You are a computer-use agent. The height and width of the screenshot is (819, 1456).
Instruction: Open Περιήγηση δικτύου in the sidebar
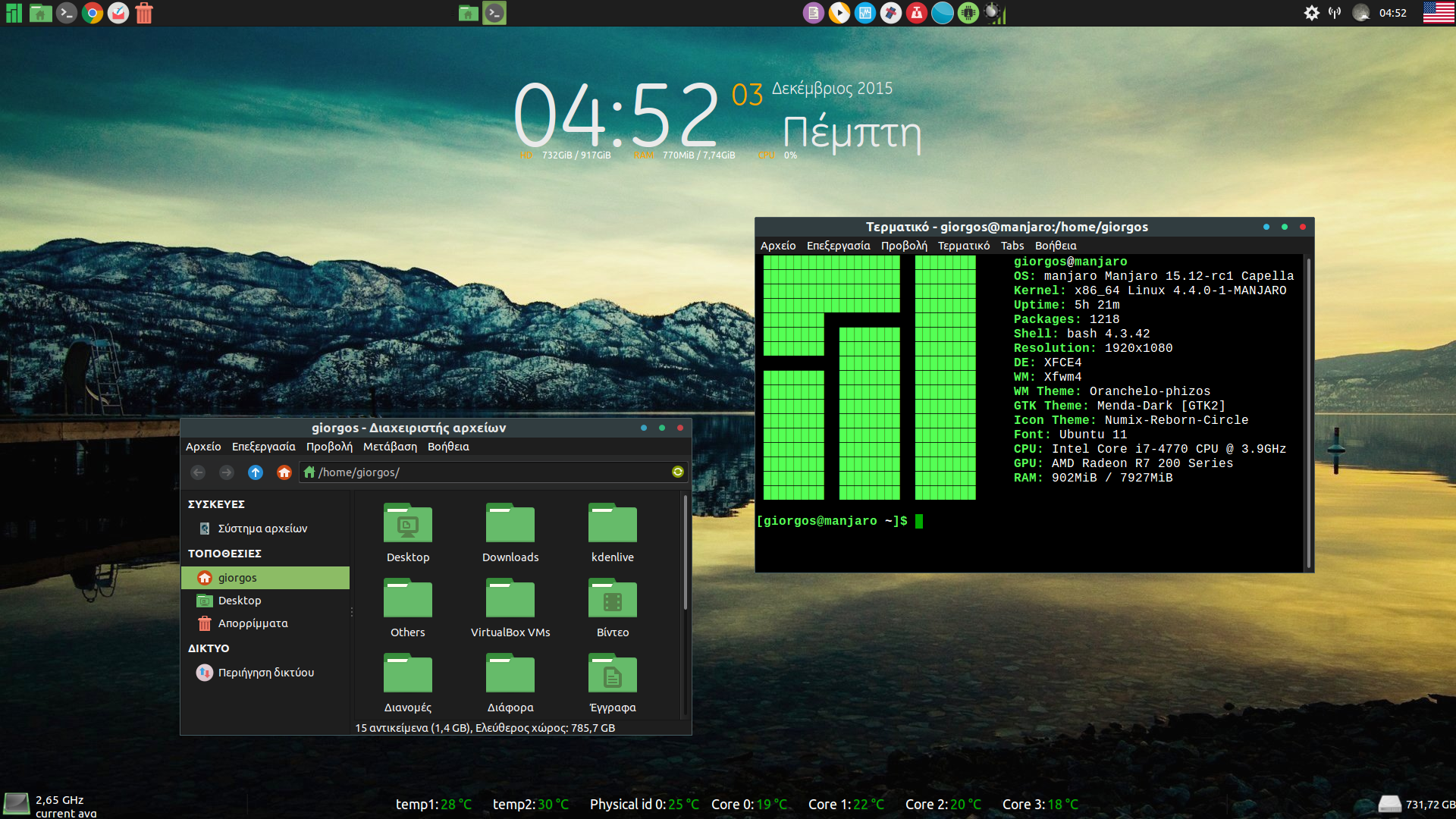coord(265,673)
